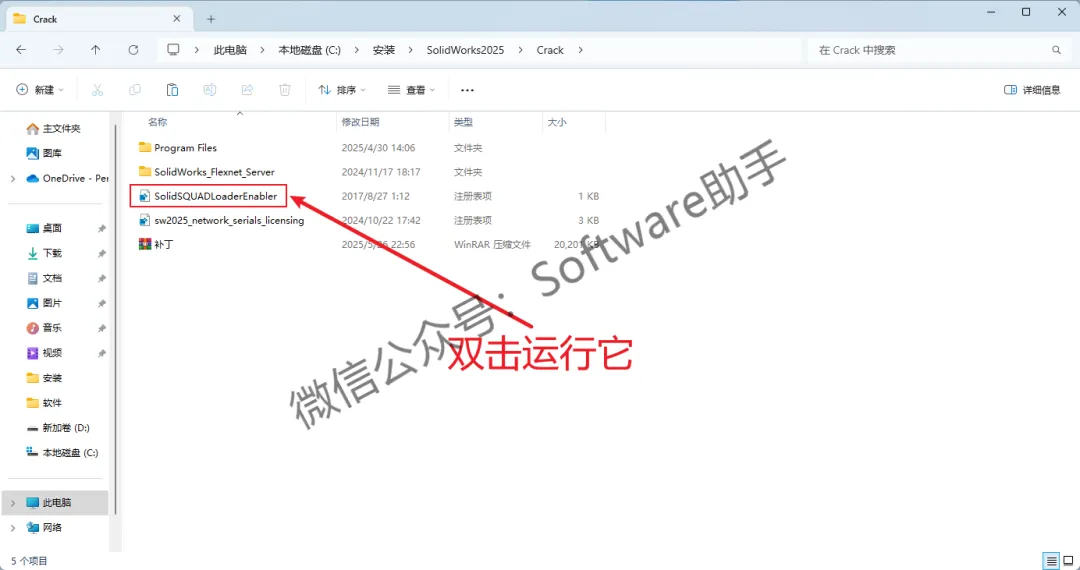Go up one folder level
Viewport: 1080px width, 570px height.
point(96,50)
